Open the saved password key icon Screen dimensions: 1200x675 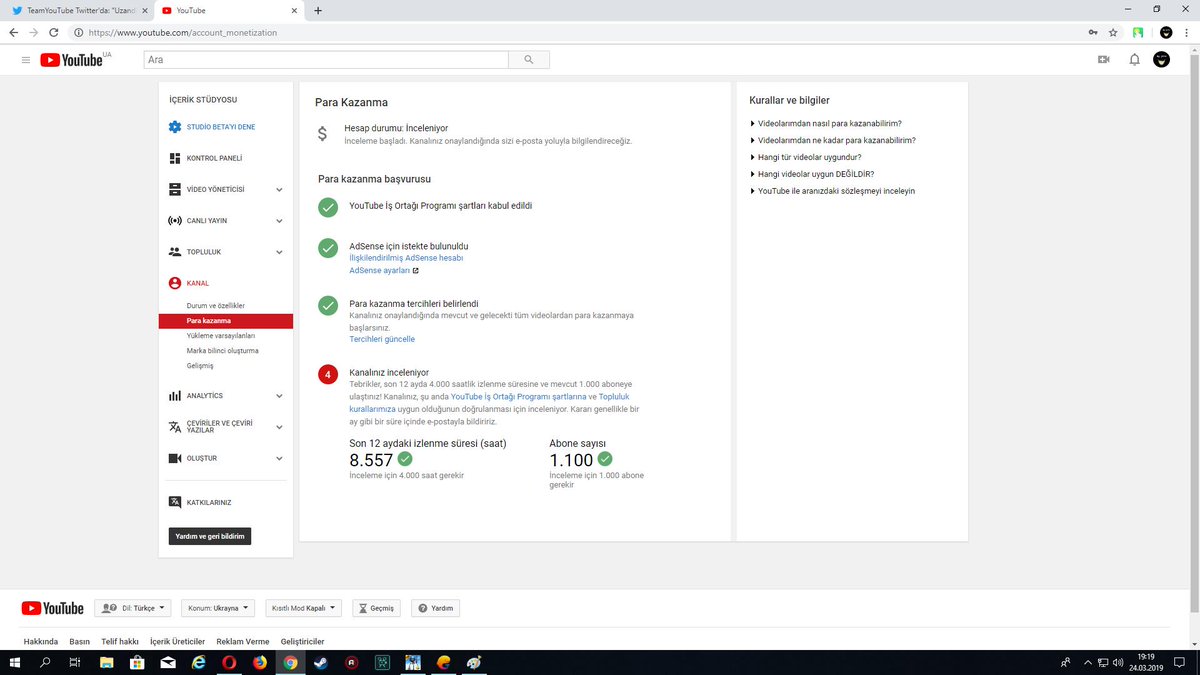point(1093,32)
